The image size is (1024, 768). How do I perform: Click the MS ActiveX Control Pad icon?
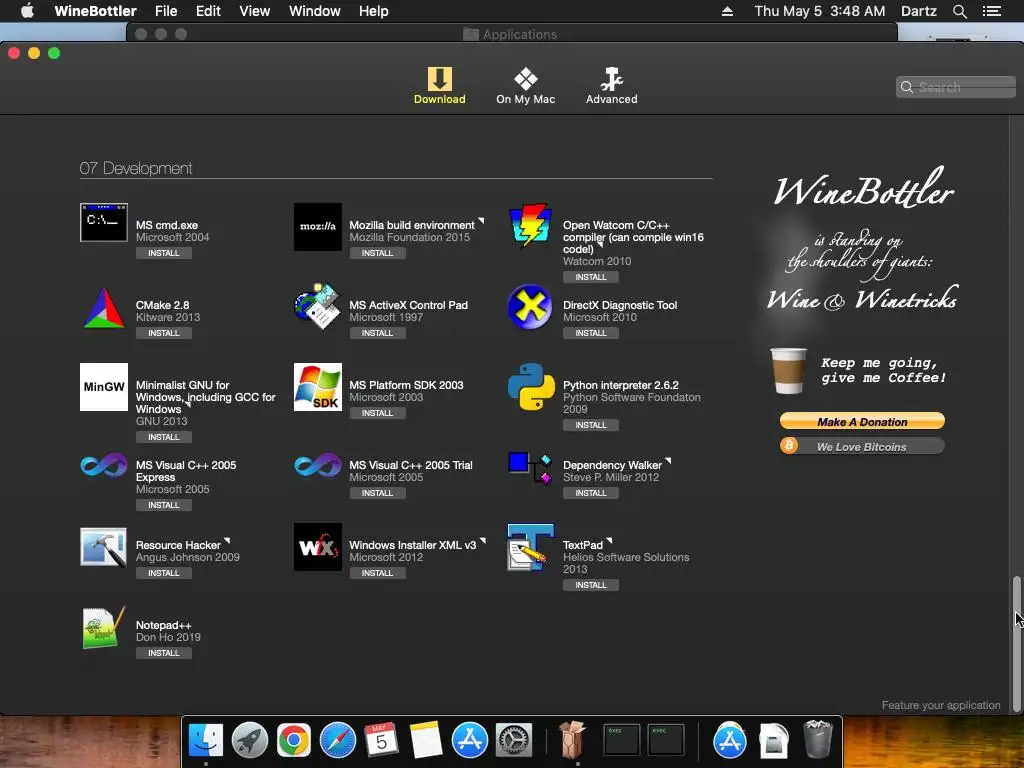[317, 306]
